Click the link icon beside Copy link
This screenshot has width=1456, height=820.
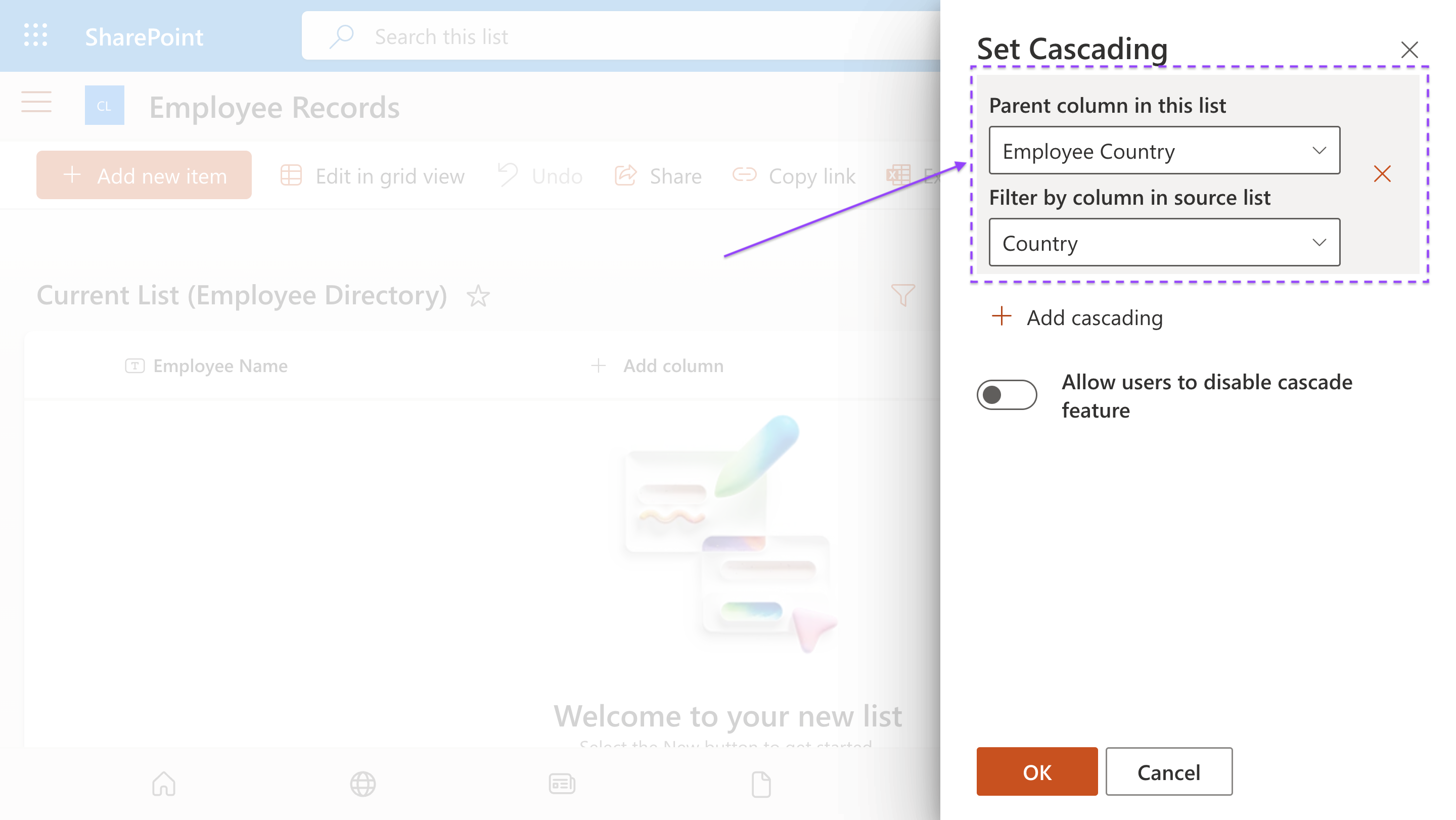(744, 174)
